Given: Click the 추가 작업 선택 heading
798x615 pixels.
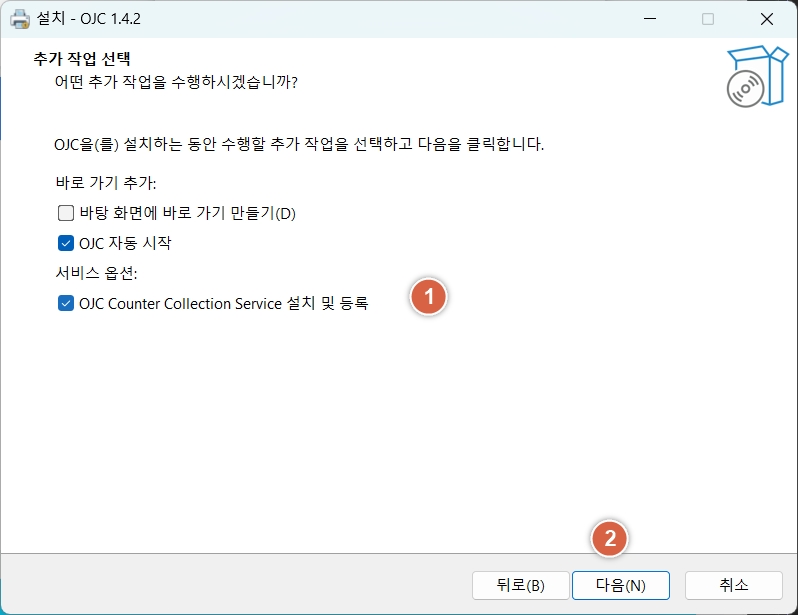Looking at the screenshot, I should (x=83, y=59).
